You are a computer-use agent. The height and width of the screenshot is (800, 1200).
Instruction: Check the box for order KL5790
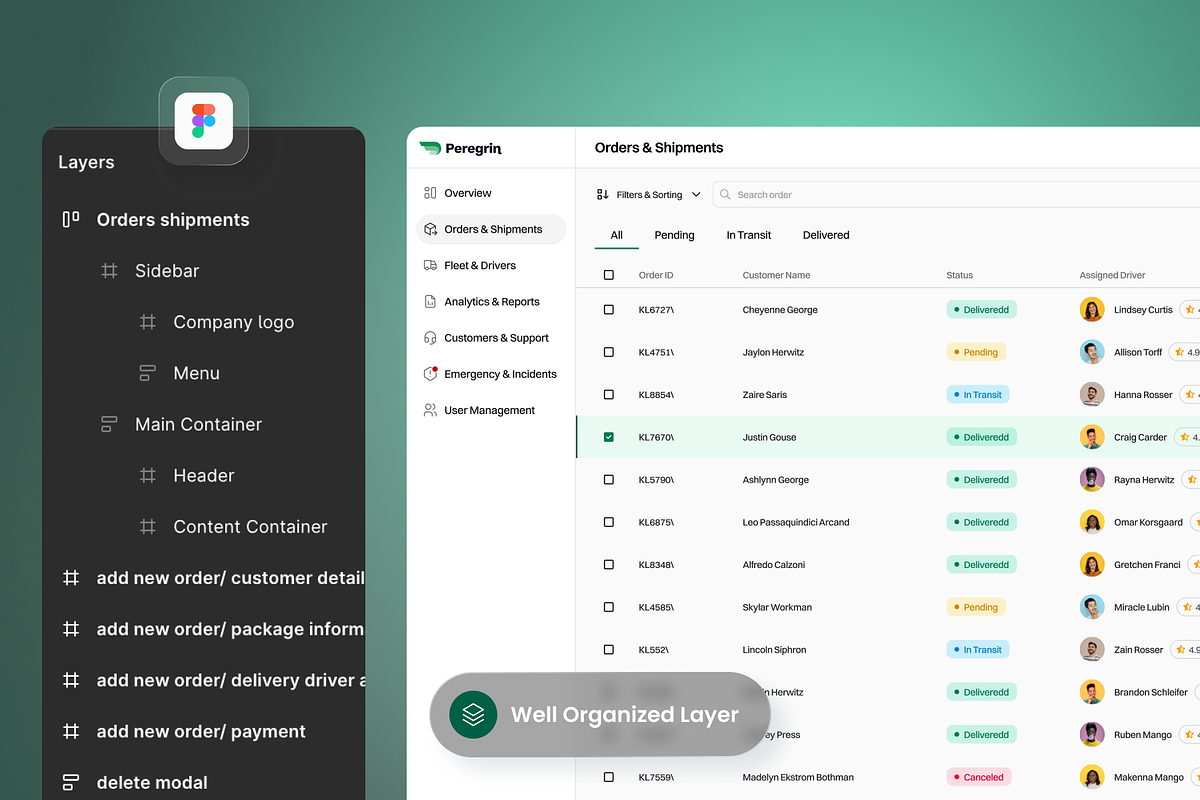[x=609, y=480]
